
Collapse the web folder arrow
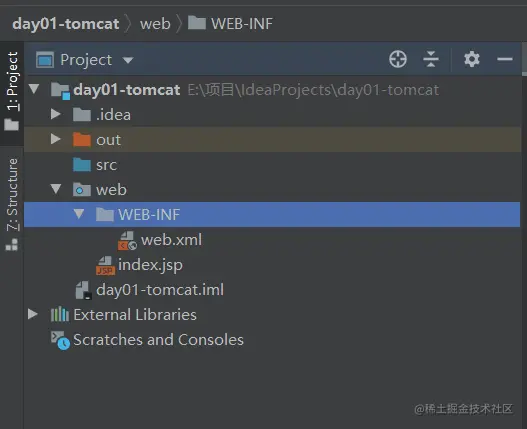pos(56,189)
